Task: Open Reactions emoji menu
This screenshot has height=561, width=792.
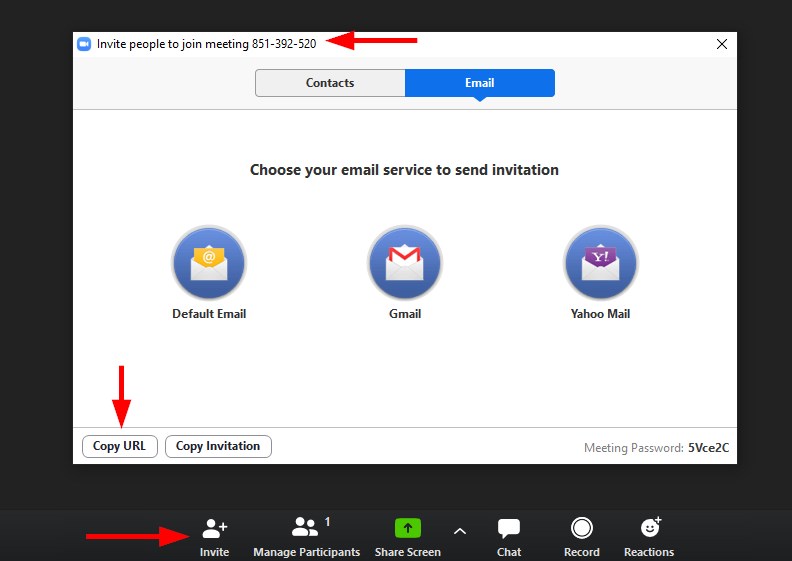Action: coord(649,538)
